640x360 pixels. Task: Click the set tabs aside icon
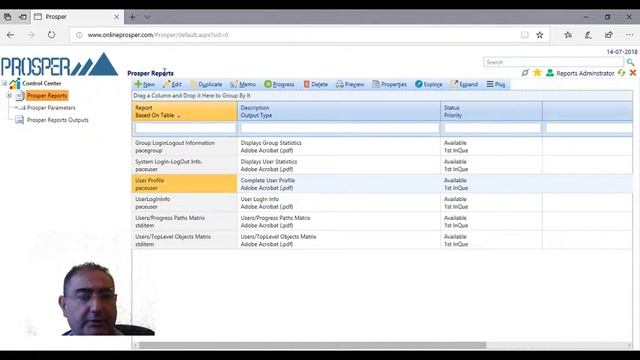point(23,17)
